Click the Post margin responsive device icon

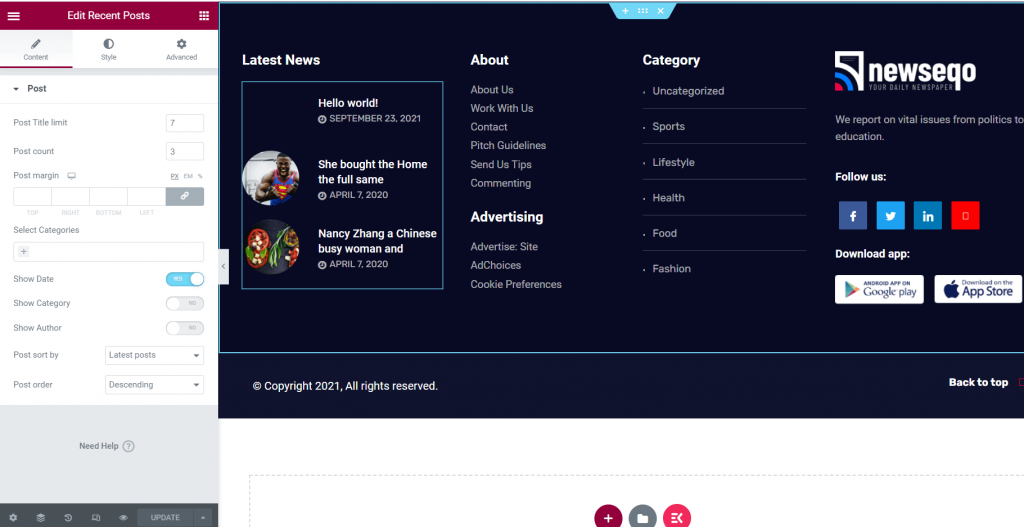(72, 176)
